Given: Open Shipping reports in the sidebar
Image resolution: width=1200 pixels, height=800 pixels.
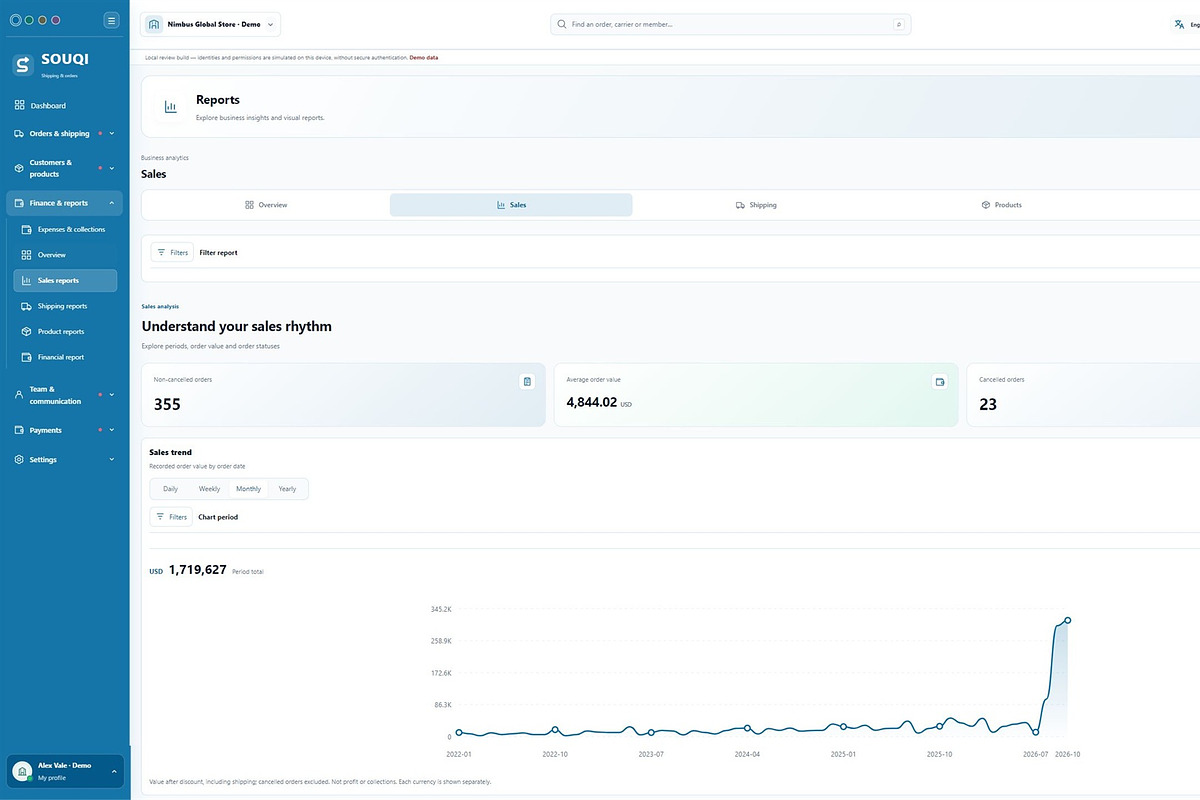Looking at the screenshot, I should click(65, 306).
